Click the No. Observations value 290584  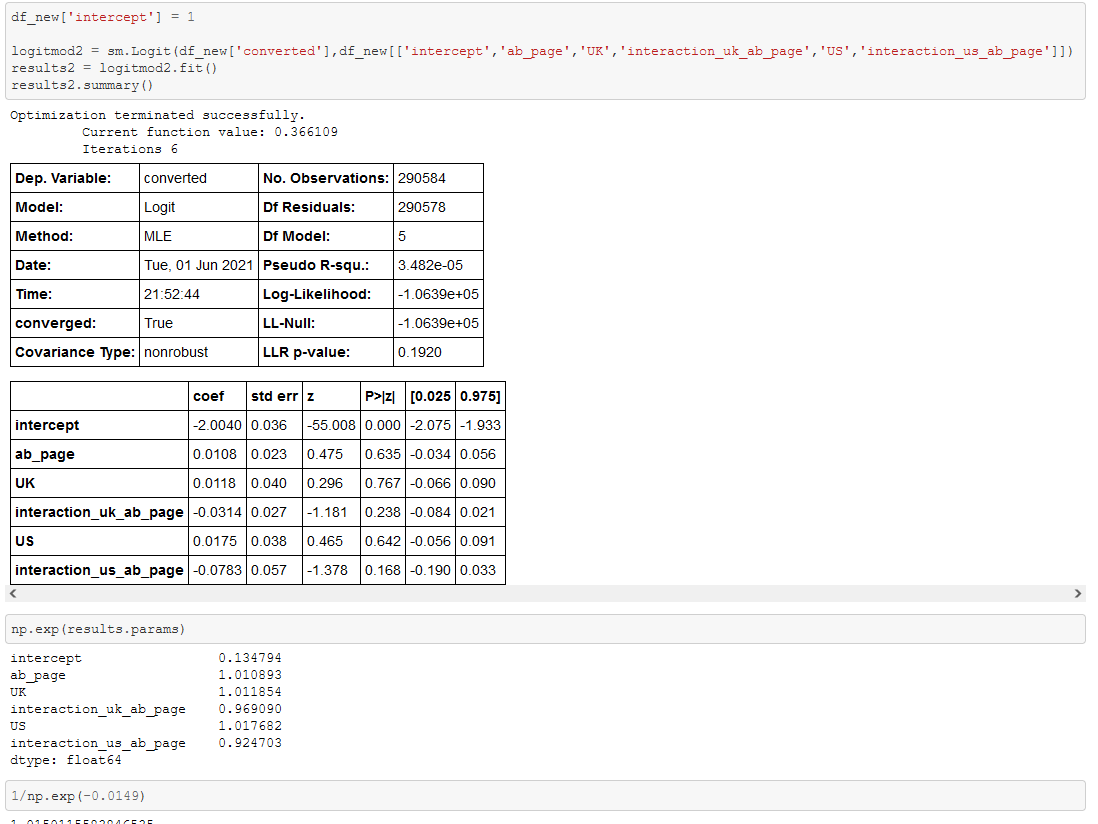(x=437, y=178)
